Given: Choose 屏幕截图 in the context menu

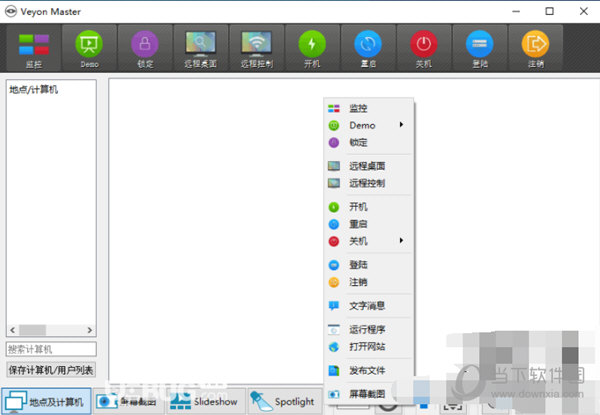Looking at the screenshot, I should coord(368,394).
